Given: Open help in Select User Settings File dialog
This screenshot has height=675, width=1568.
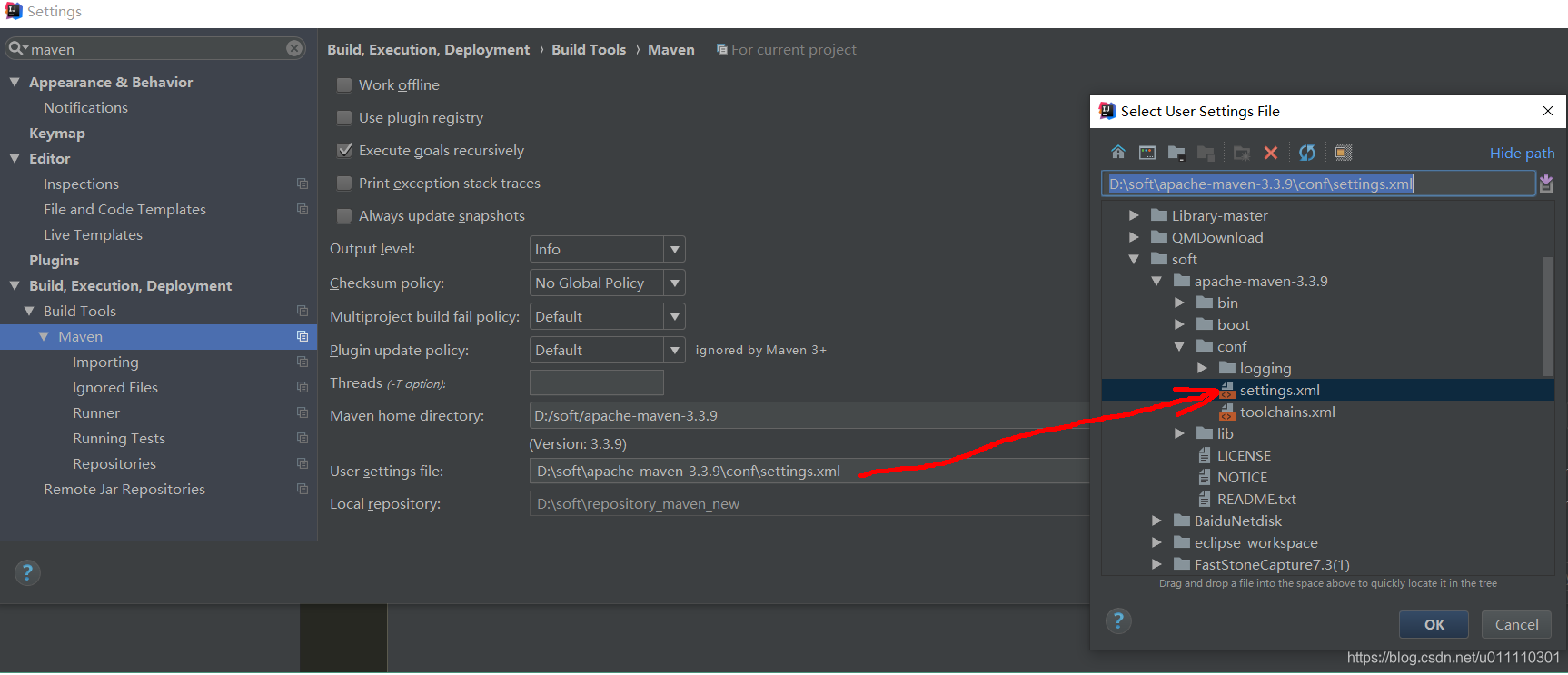Looking at the screenshot, I should [x=1118, y=621].
